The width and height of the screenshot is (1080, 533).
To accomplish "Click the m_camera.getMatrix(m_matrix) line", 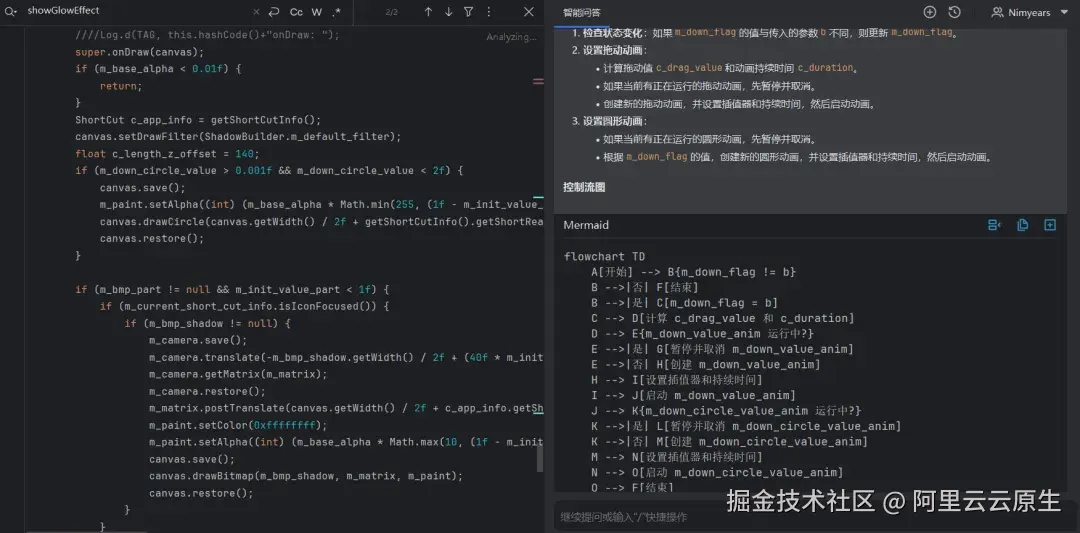I will click(x=238, y=375).
